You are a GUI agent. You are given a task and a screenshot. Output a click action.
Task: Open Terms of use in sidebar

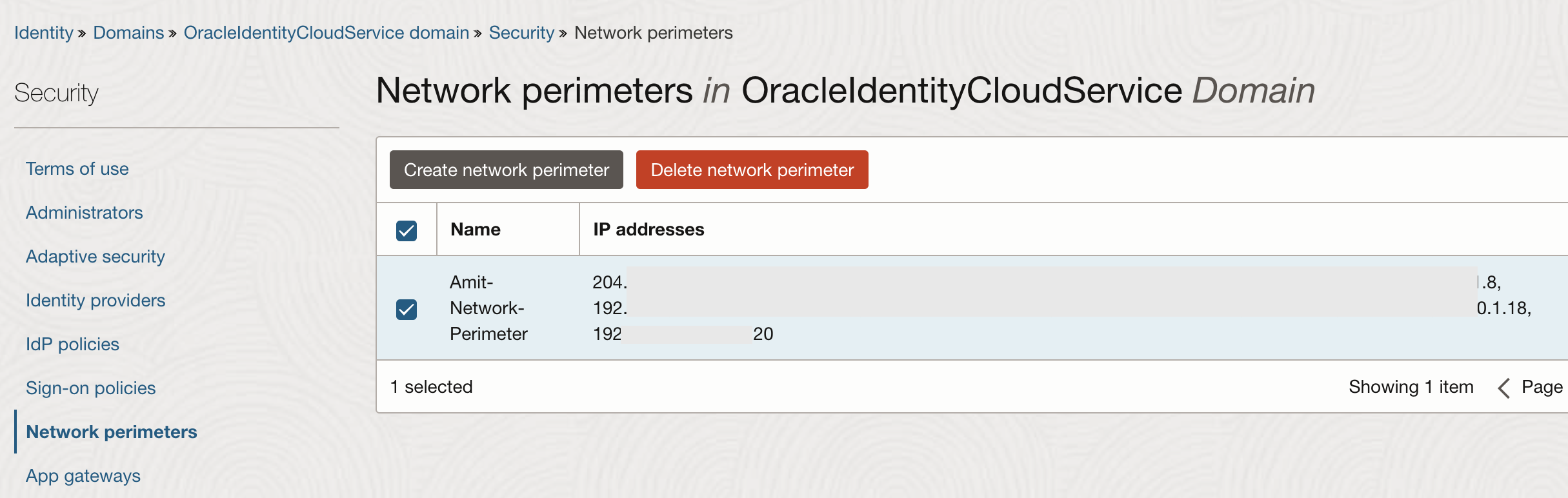click(x=77, y=169)
